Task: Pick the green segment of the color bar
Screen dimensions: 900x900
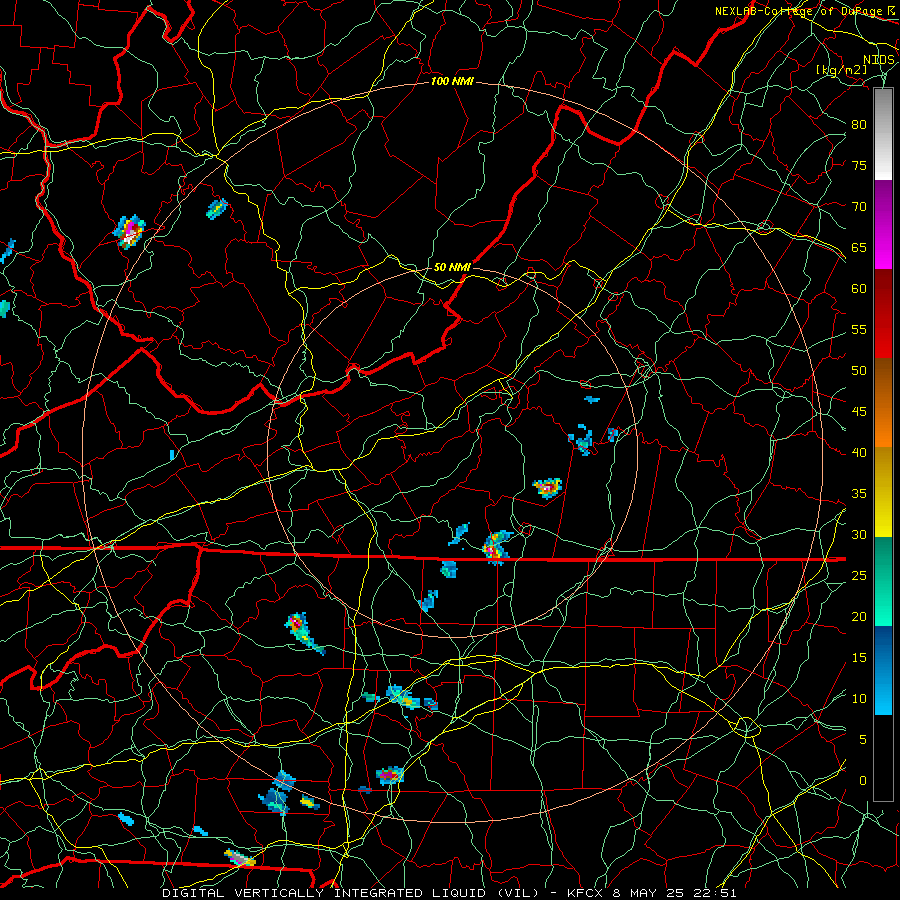Action: coord(883,581)
